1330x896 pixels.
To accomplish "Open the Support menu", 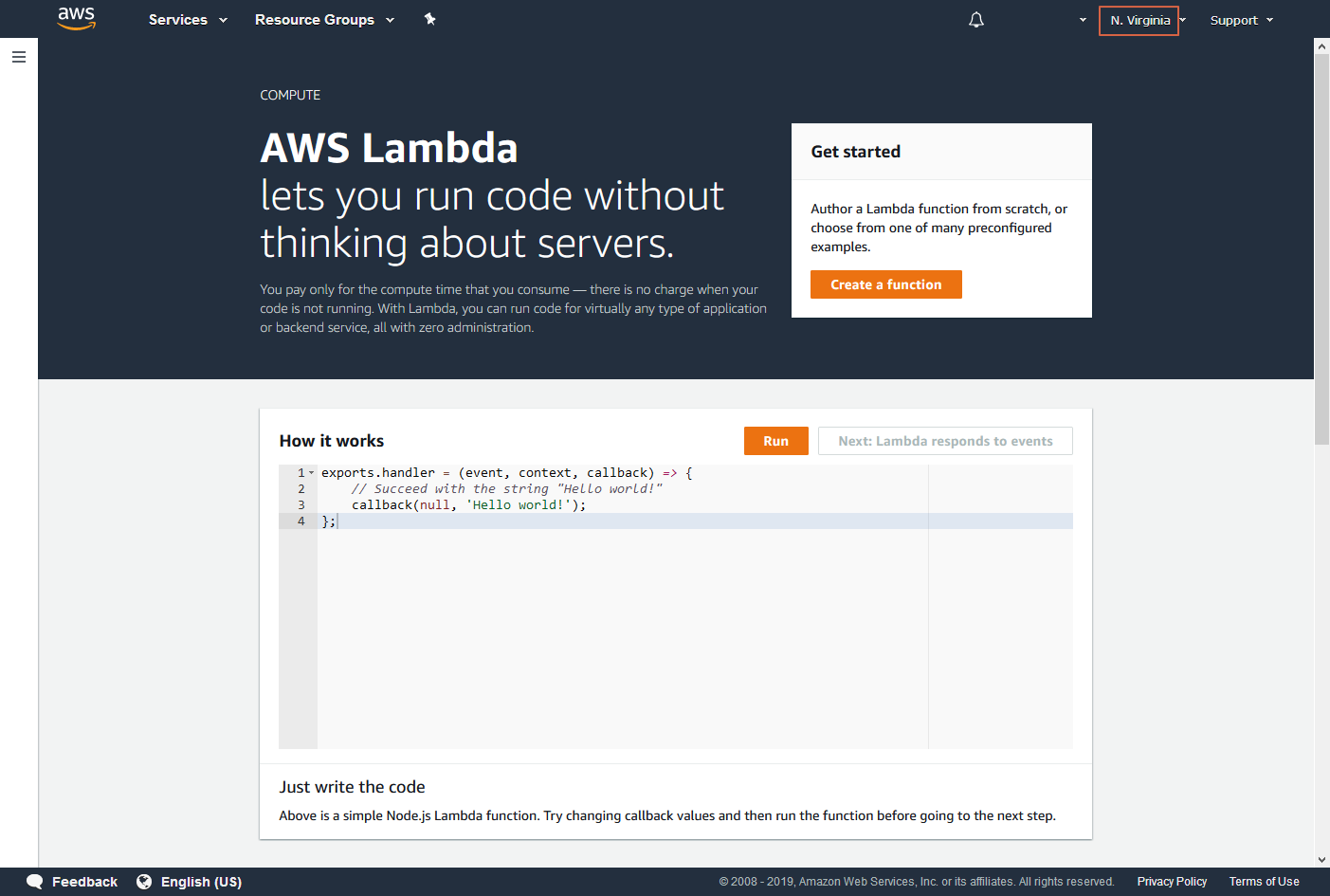I will click(x=1241, y=20).
